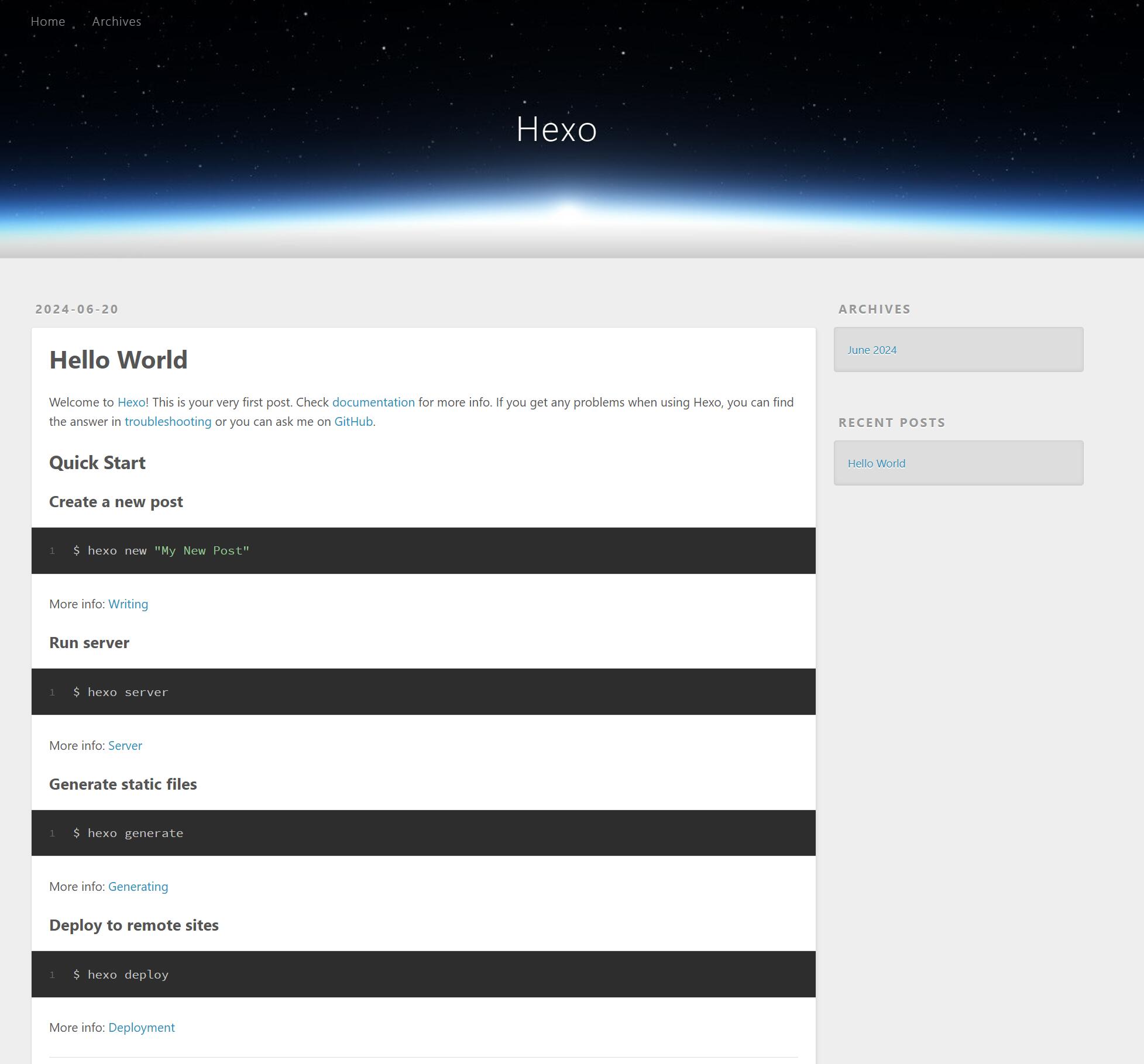The width and height of the screenshot is (1144, 1064).
Task: Click the Deploy to remote sites heading
Action: pyautogui.click(x=134, y=925)
